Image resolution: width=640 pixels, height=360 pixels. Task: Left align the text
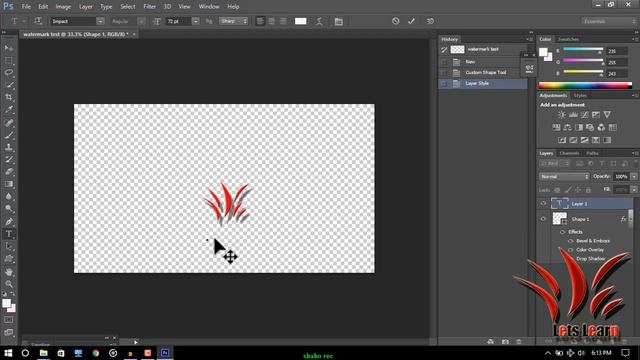260,21
